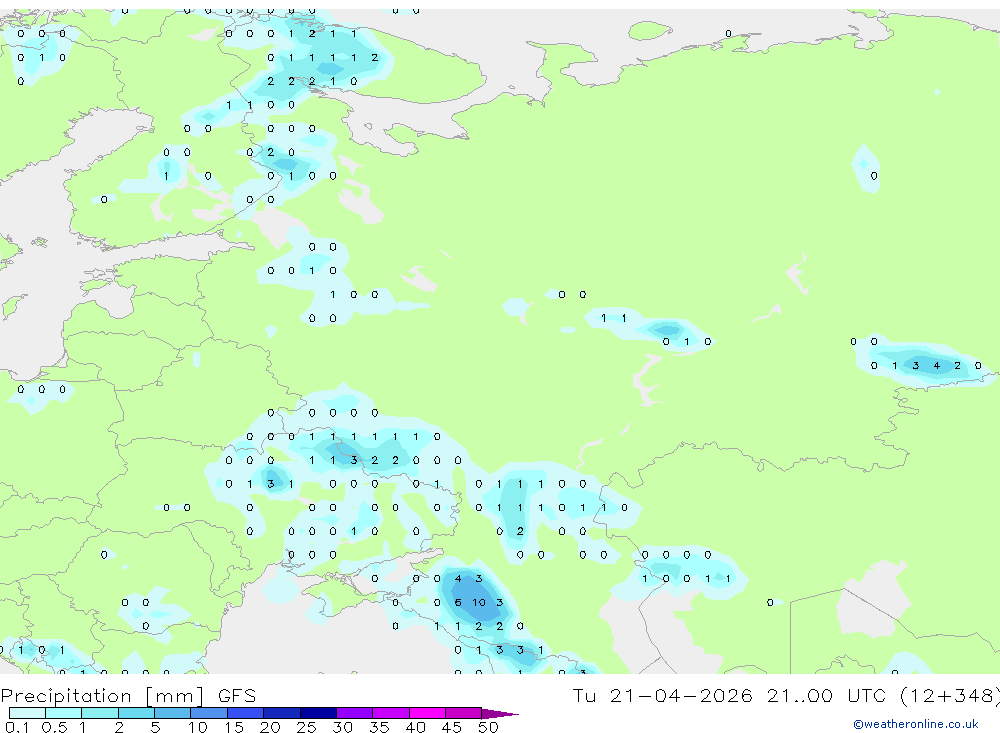This screenshot has width=1000, height=733.
Task: Click the '25' legend scale label
Action: coord(307,727)
